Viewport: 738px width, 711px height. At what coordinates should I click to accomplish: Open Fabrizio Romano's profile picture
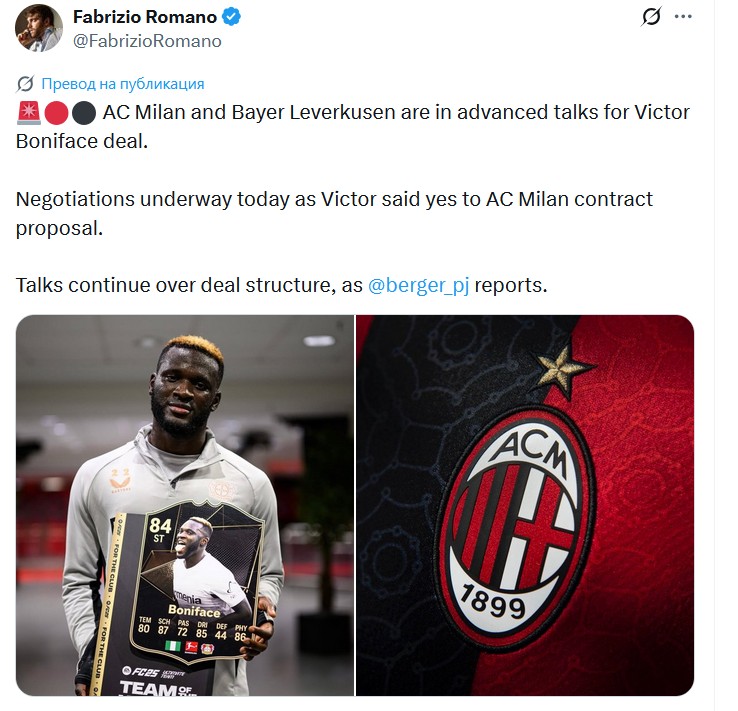click(39, 28)
